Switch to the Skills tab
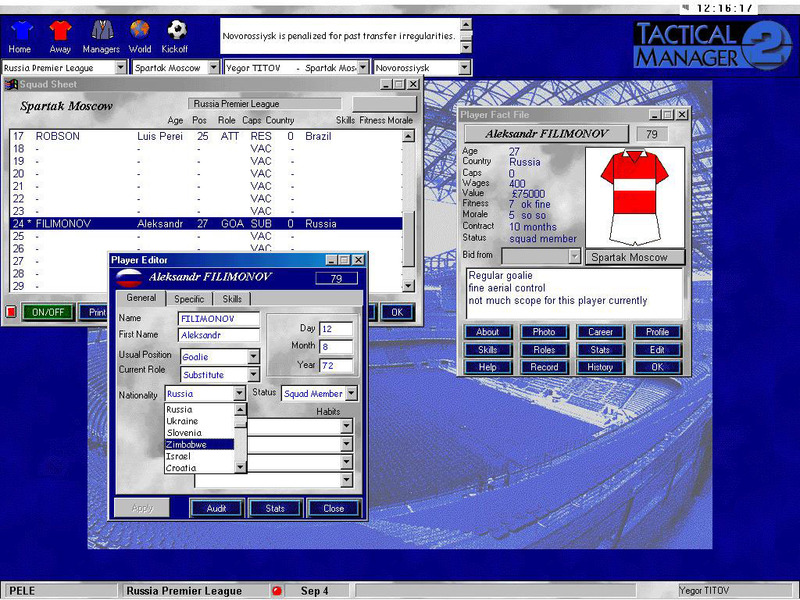800x600 pixels. pos(231,299)
